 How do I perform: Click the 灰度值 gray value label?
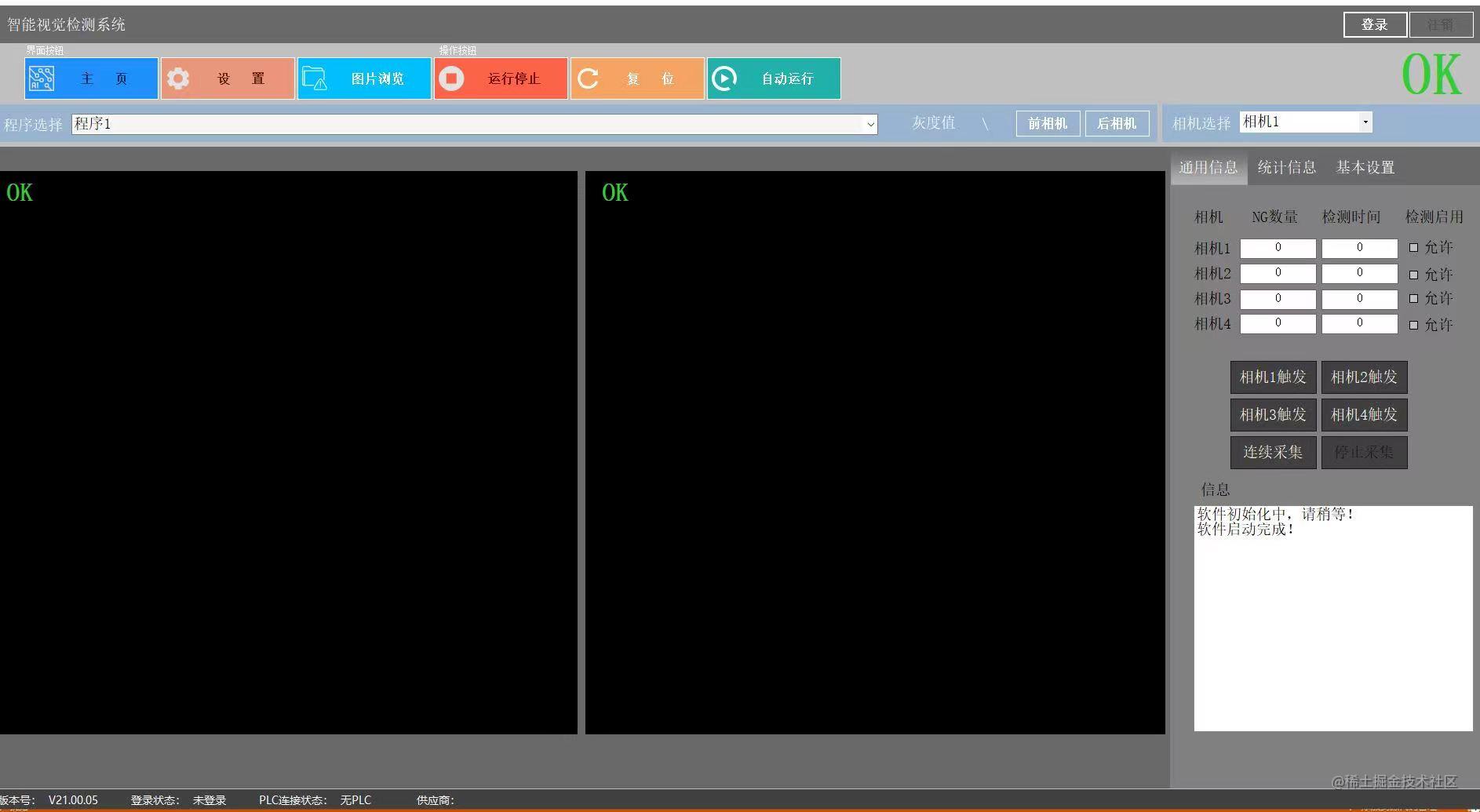click(933, 123)
